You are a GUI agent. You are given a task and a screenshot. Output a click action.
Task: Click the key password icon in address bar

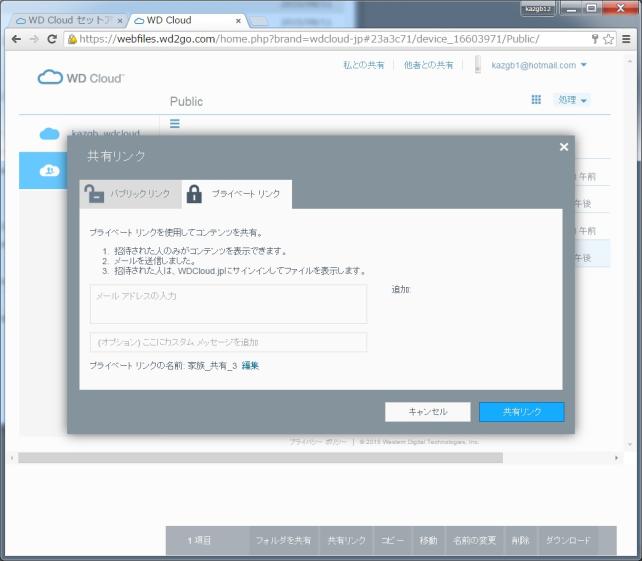[x=595, y=39]
